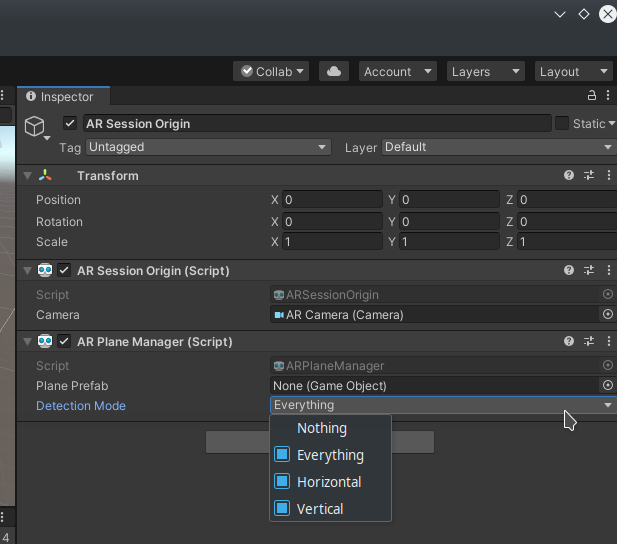Open object picker for Camera field
This screenshot has width=617, height=544.
point(608,314)
